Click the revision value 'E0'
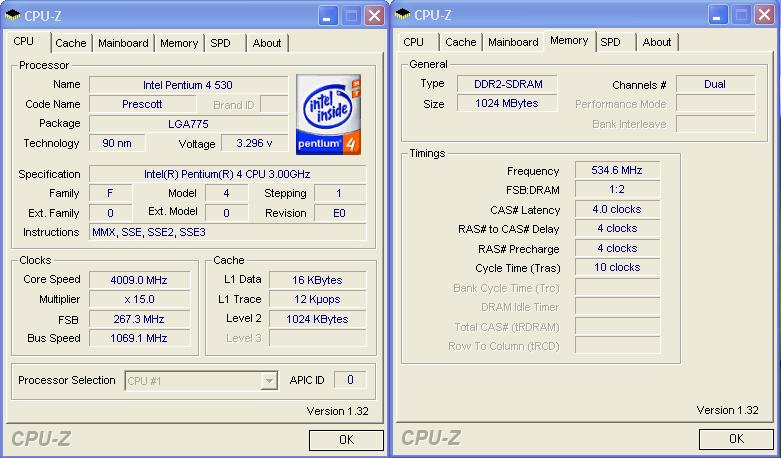781x458 pixels. (x=340, y=213)
